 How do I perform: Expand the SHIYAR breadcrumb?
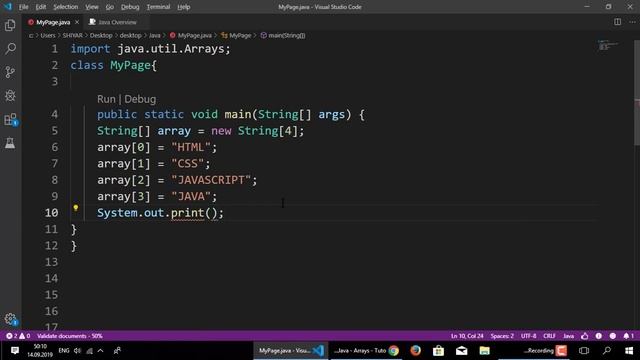click(72, 36)
